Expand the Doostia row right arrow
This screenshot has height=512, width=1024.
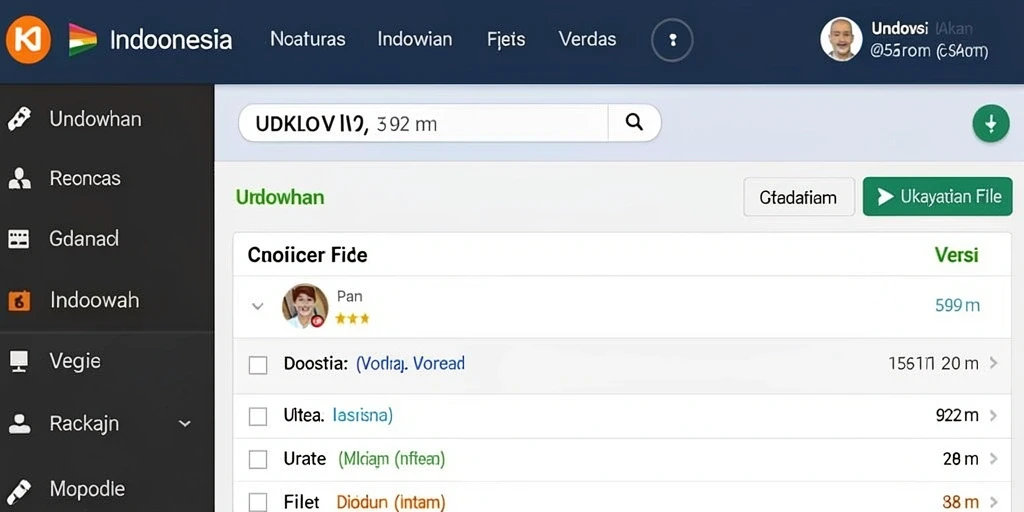click(x=993, y=363)
